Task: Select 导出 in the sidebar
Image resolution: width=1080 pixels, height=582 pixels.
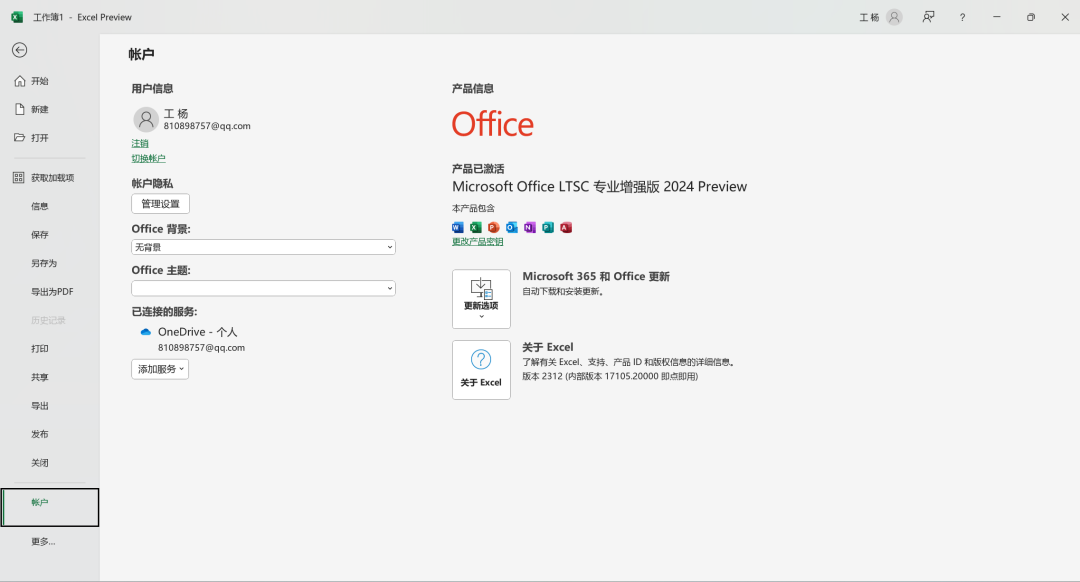Action: (x=40, y=406)
